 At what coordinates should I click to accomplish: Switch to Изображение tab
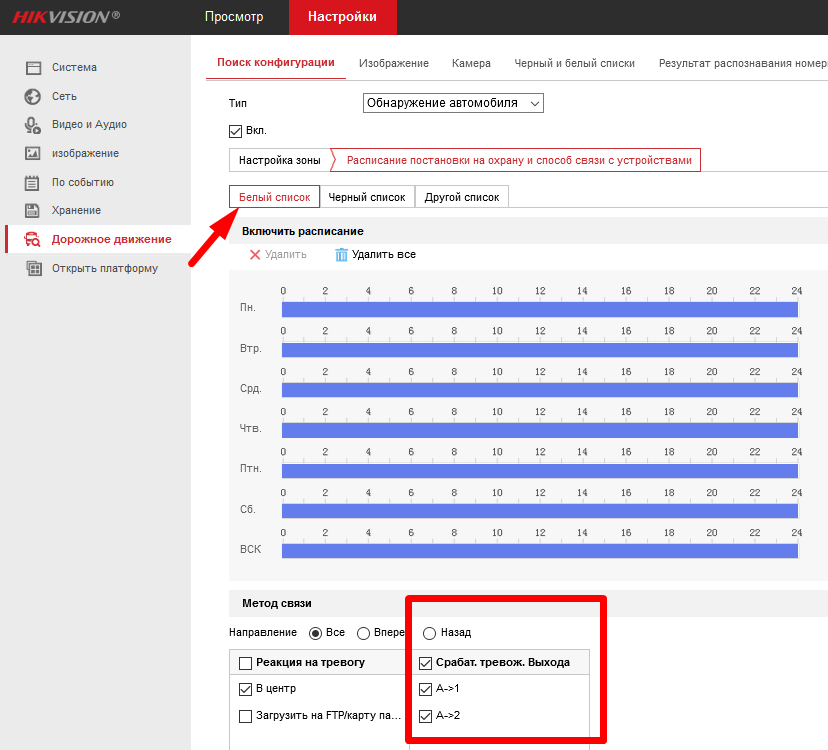tap(393, 63)
